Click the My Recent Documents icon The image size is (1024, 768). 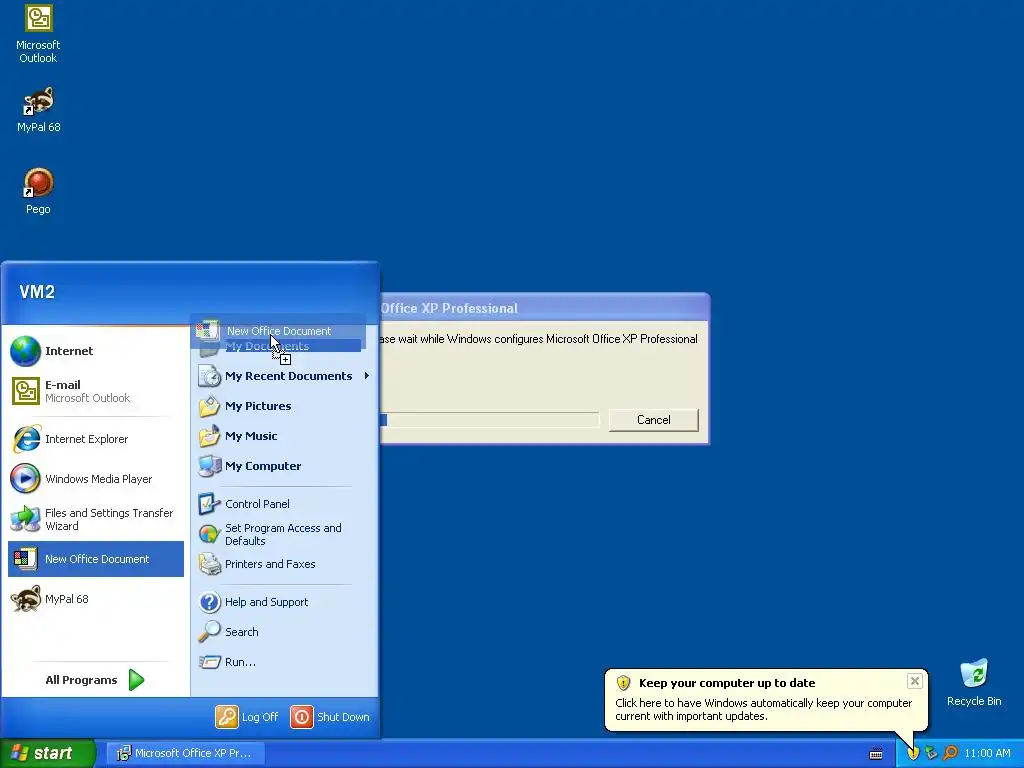click(x=210, y=376)
